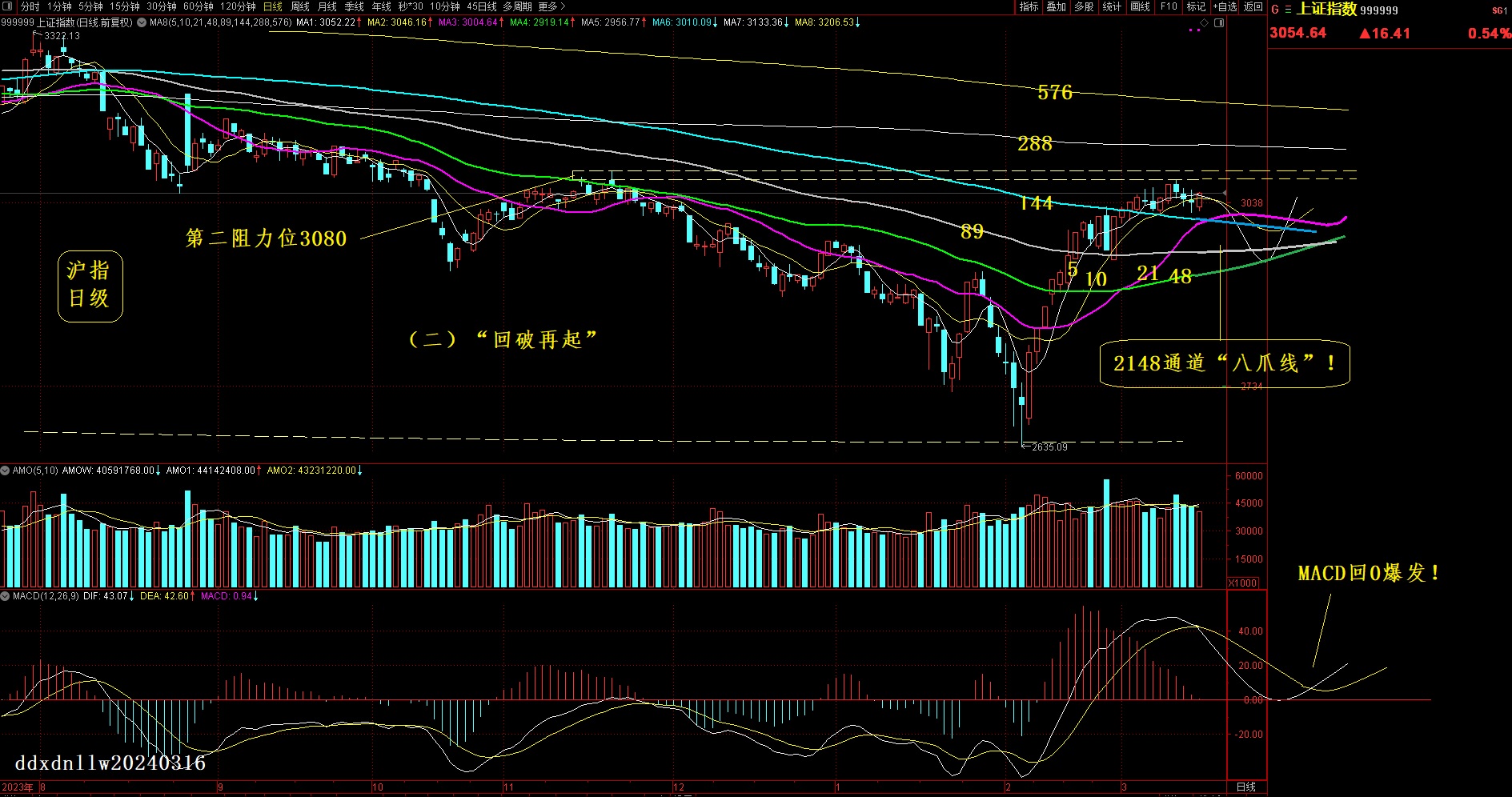Click the 返回 back button
The width and height of the screenshot is (1512, 797).
coord(1253,6)
